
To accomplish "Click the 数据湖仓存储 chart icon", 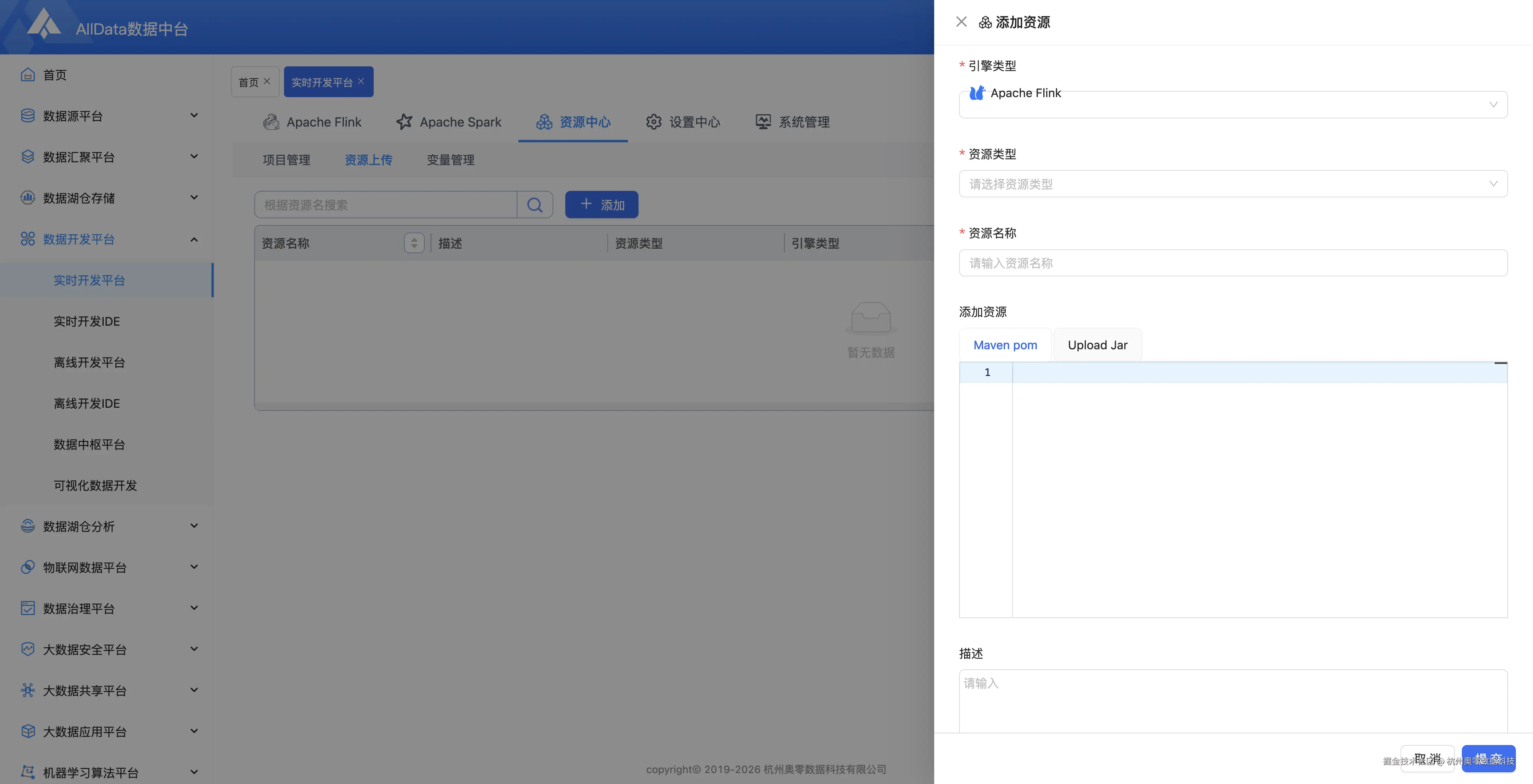I will pyautogui.click(x=27, y=197).
